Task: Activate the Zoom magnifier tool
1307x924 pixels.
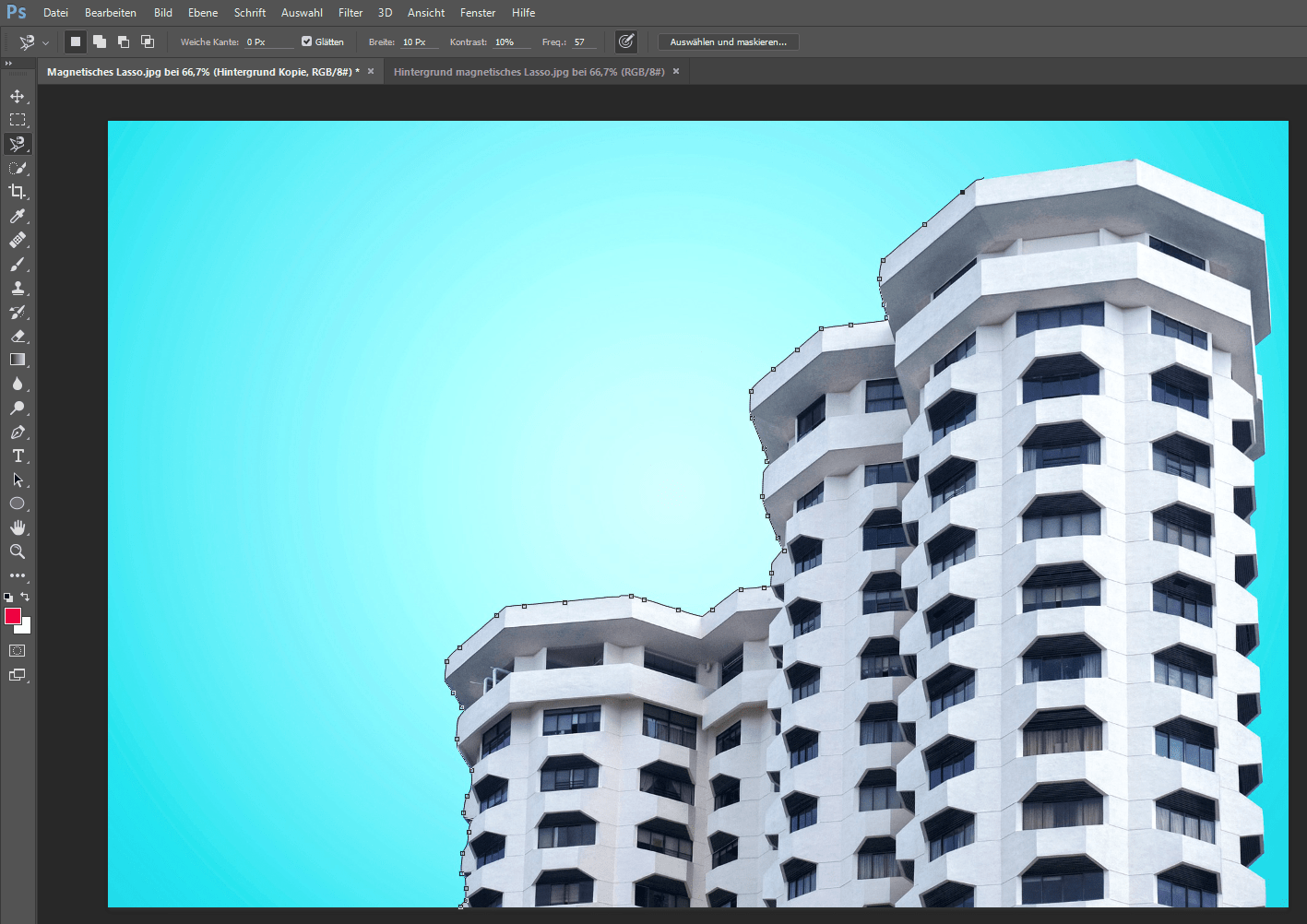Action: click(x=17, y=551)
